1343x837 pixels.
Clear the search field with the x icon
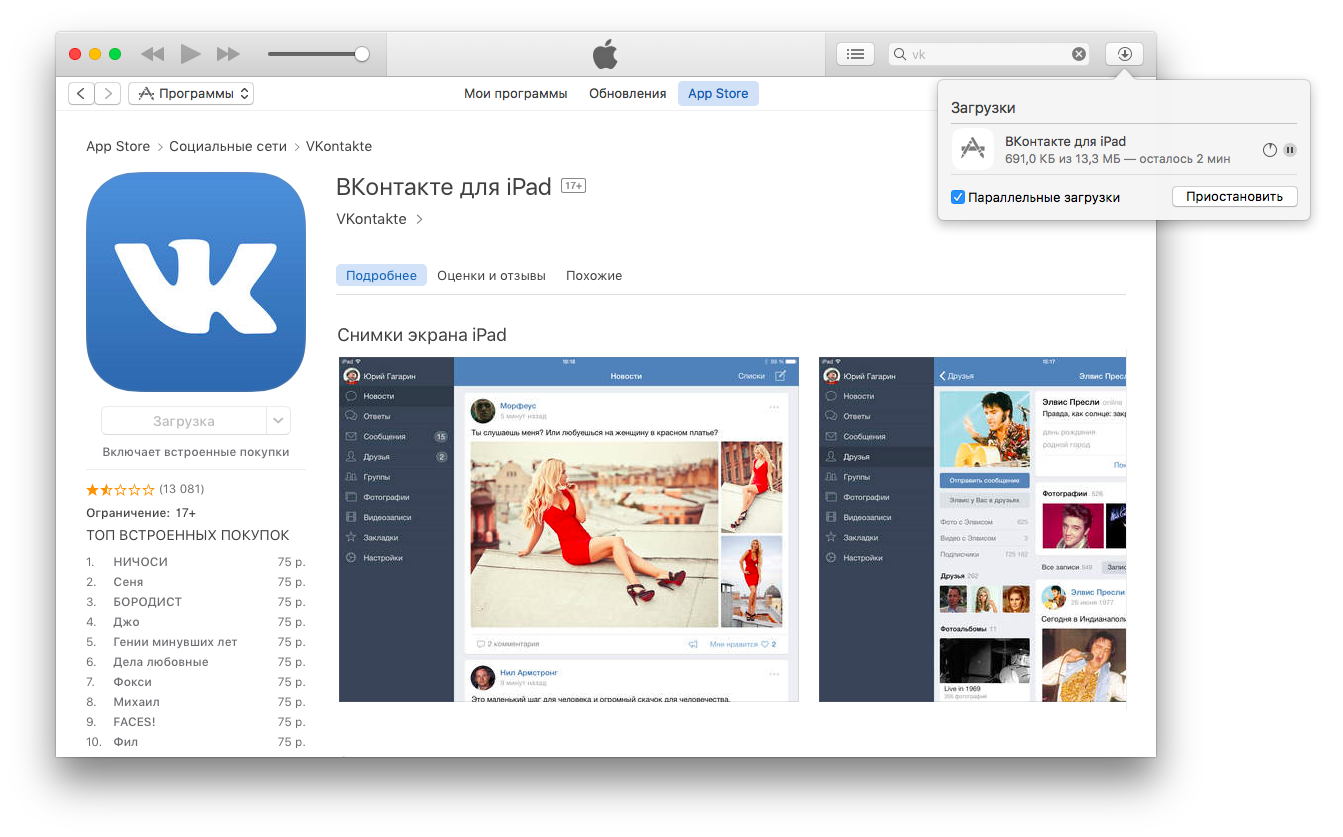[x=1079, y=54]
